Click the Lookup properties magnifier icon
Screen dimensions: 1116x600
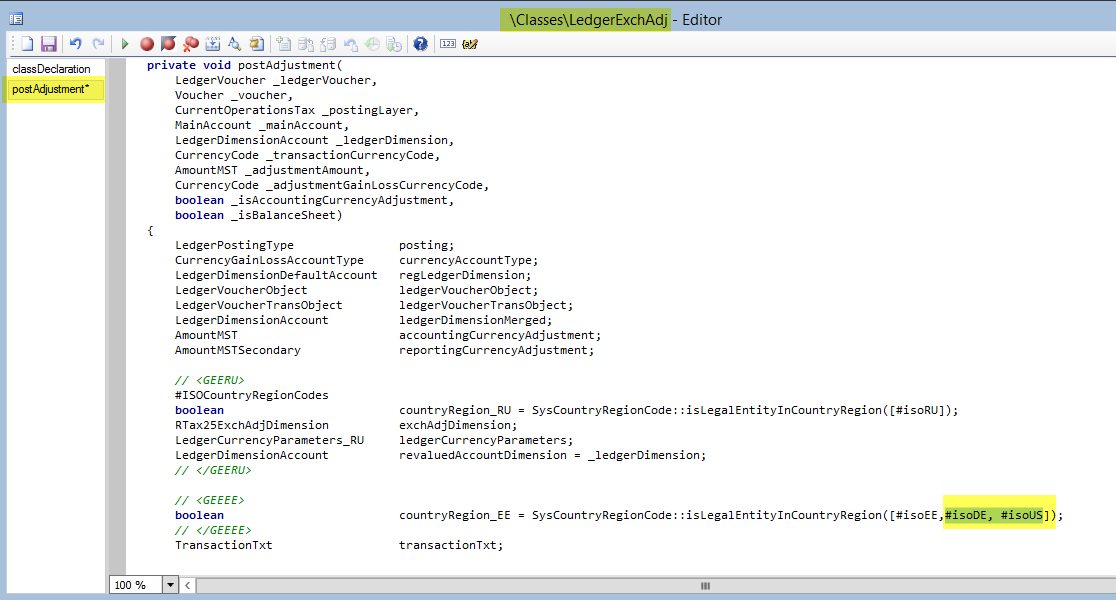234,44
